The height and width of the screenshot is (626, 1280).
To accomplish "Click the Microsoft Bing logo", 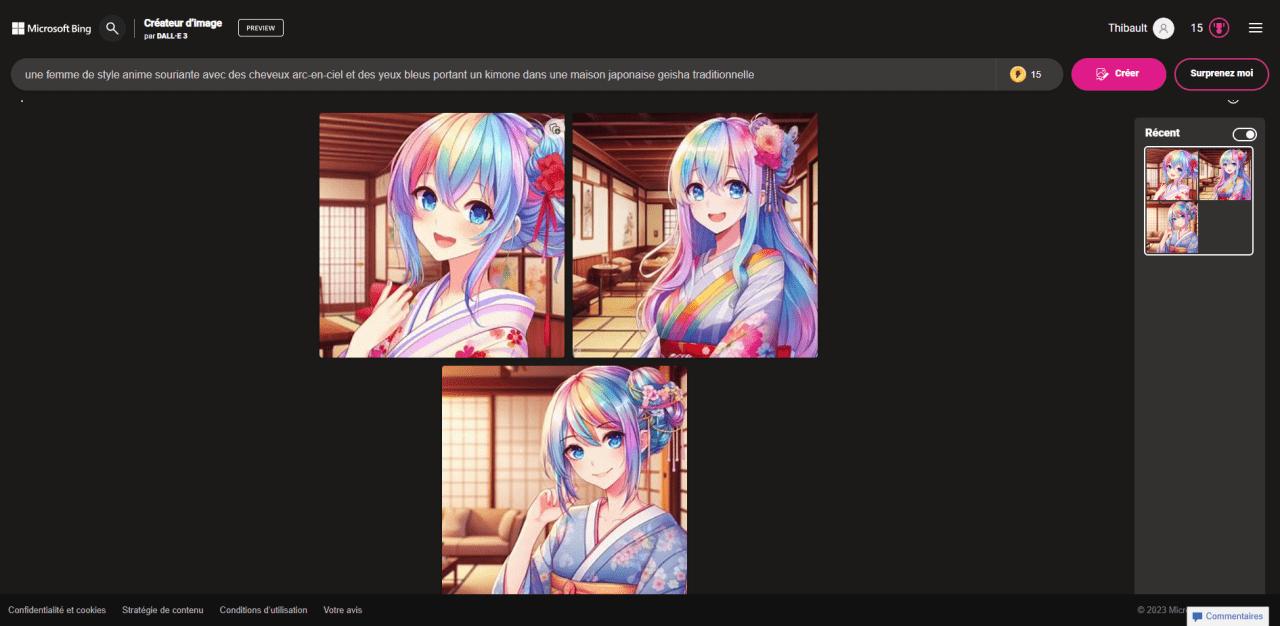I will 51,27.
